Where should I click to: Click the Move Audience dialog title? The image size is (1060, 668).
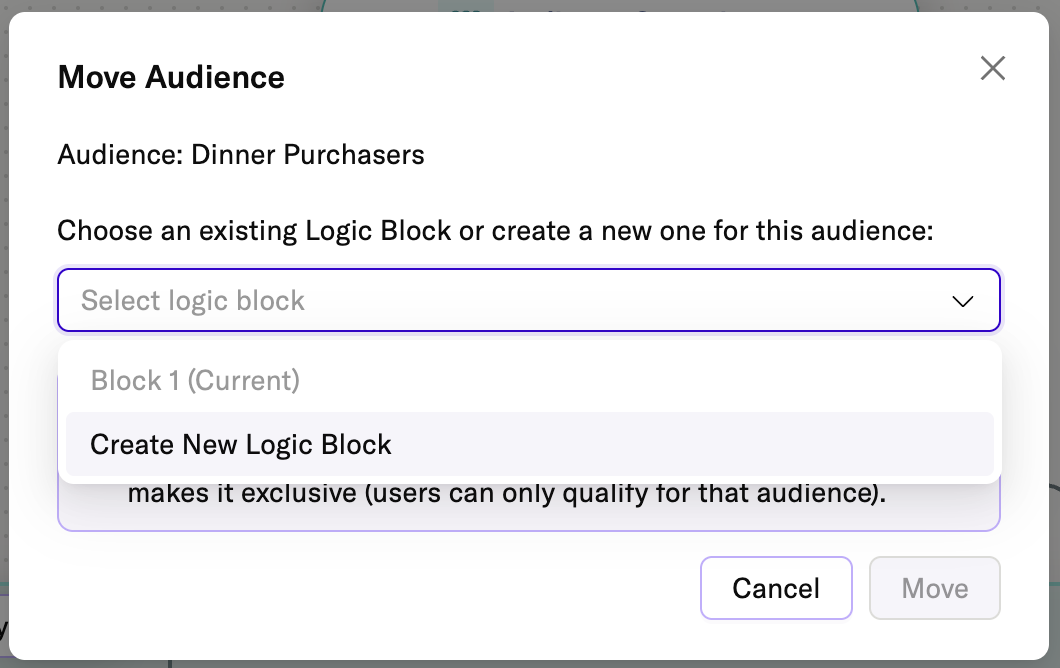click(170, 77)
